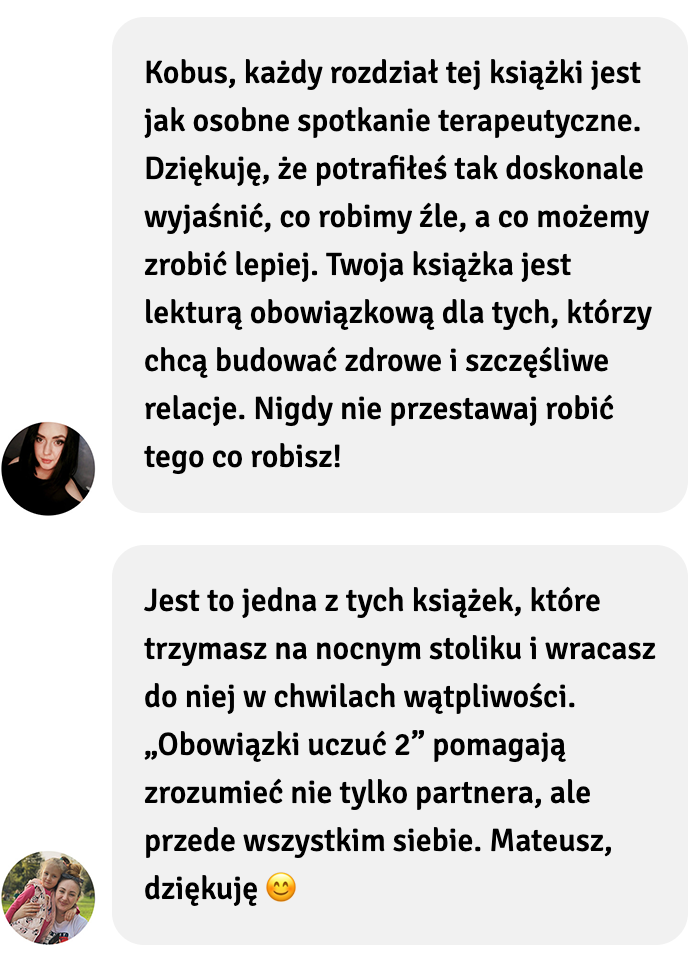This screenshot has height=962, width=696.
Task: Click the phrase 'przede wszystkim siebie'
Action: pos(310,841)
